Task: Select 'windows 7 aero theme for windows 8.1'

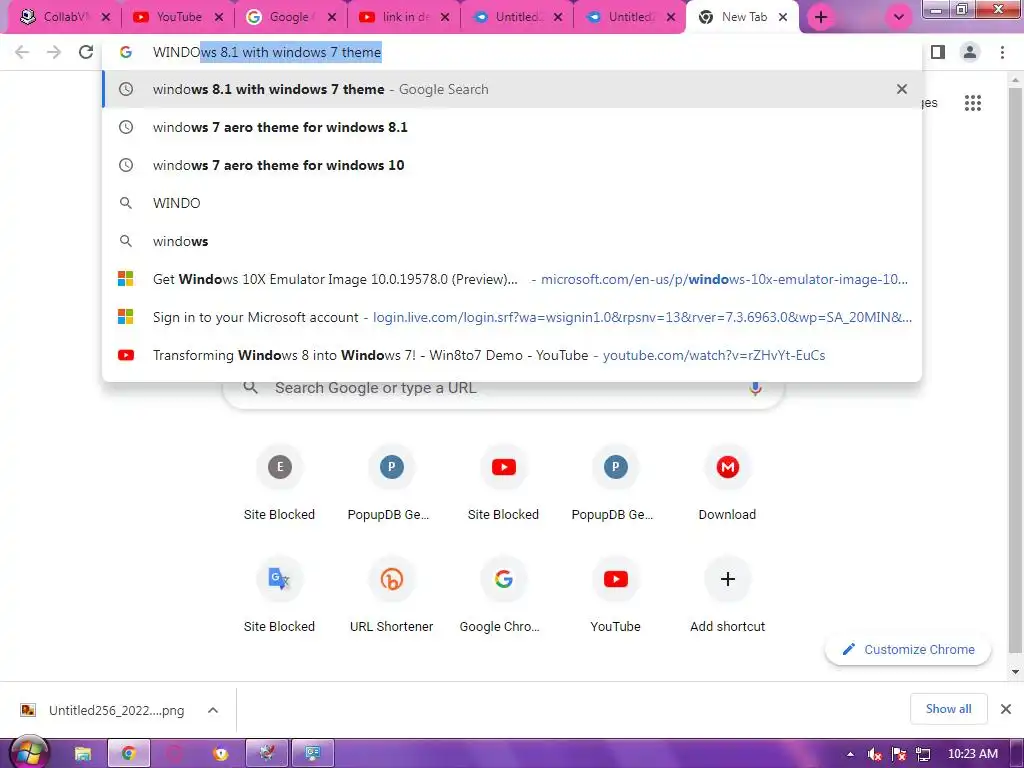Action: click(x=512, y=127)
